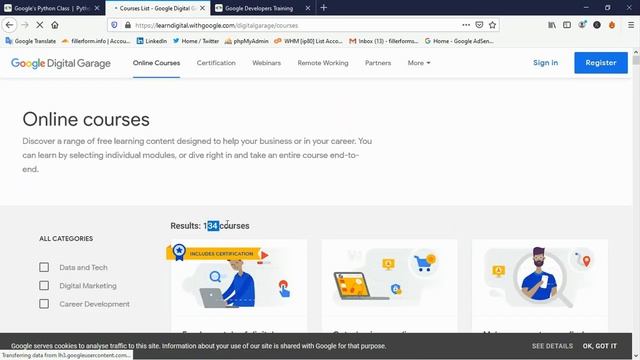
Task: Click the Google Digital Garage logo
Action: (x=61, y=63)
